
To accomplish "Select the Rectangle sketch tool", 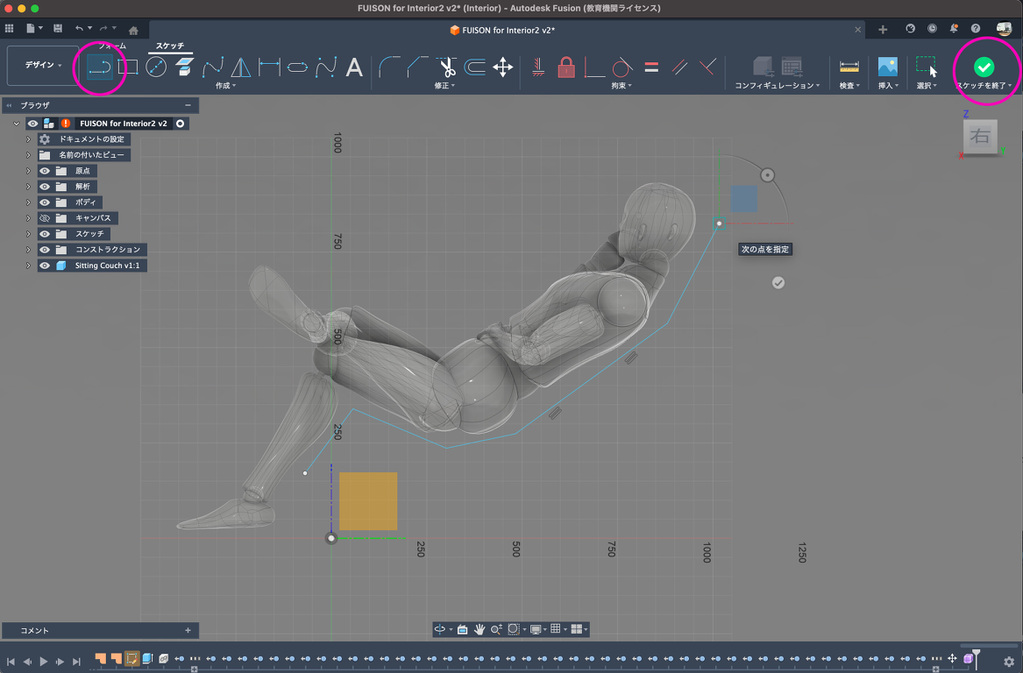I will (128, 67).
